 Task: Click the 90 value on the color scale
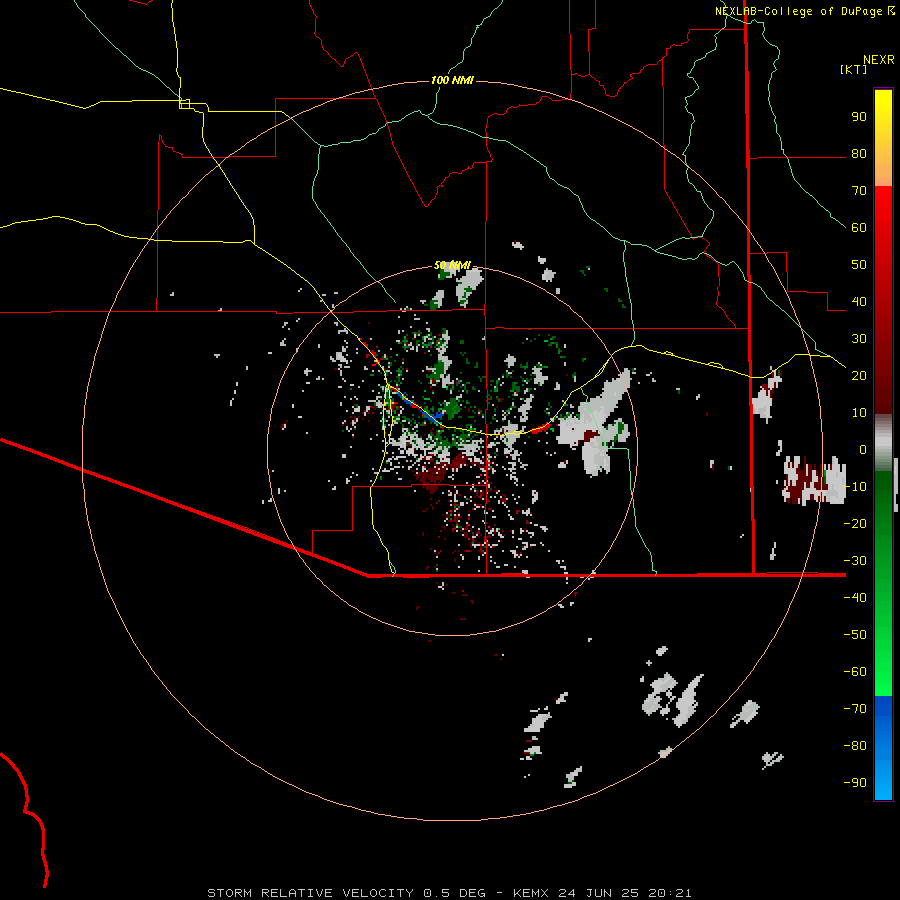pos(859,117)
